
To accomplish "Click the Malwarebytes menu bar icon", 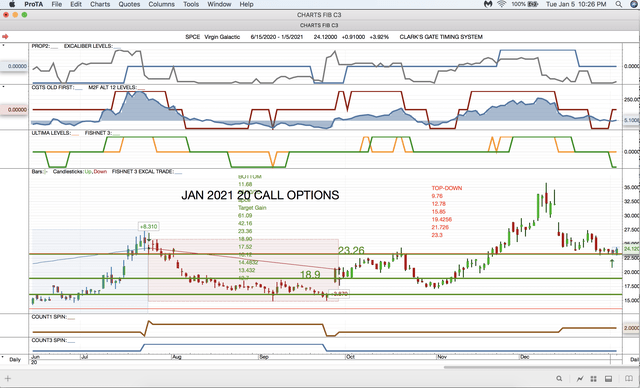I will click(x=488, y=4).
